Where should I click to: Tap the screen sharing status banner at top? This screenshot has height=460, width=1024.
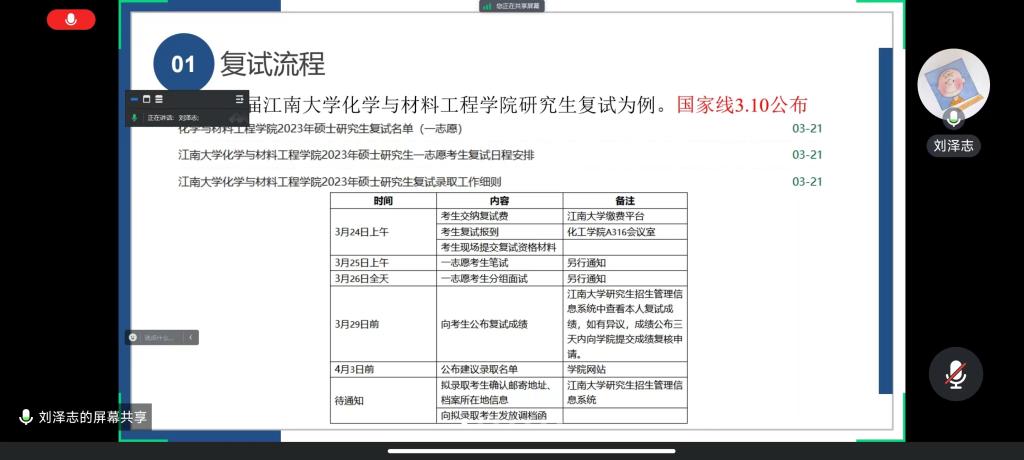click(x=517, y=6)
